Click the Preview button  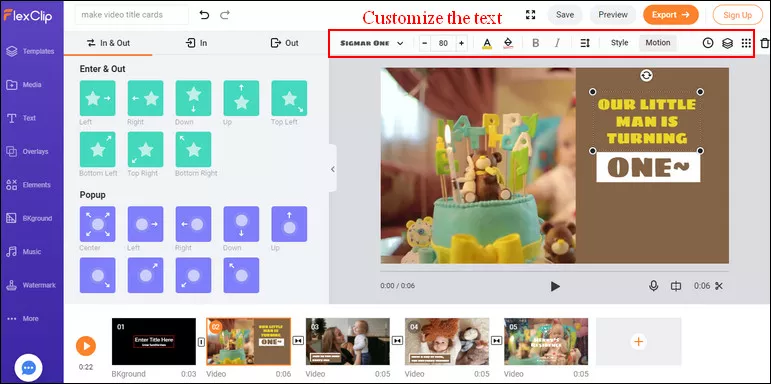613,15
